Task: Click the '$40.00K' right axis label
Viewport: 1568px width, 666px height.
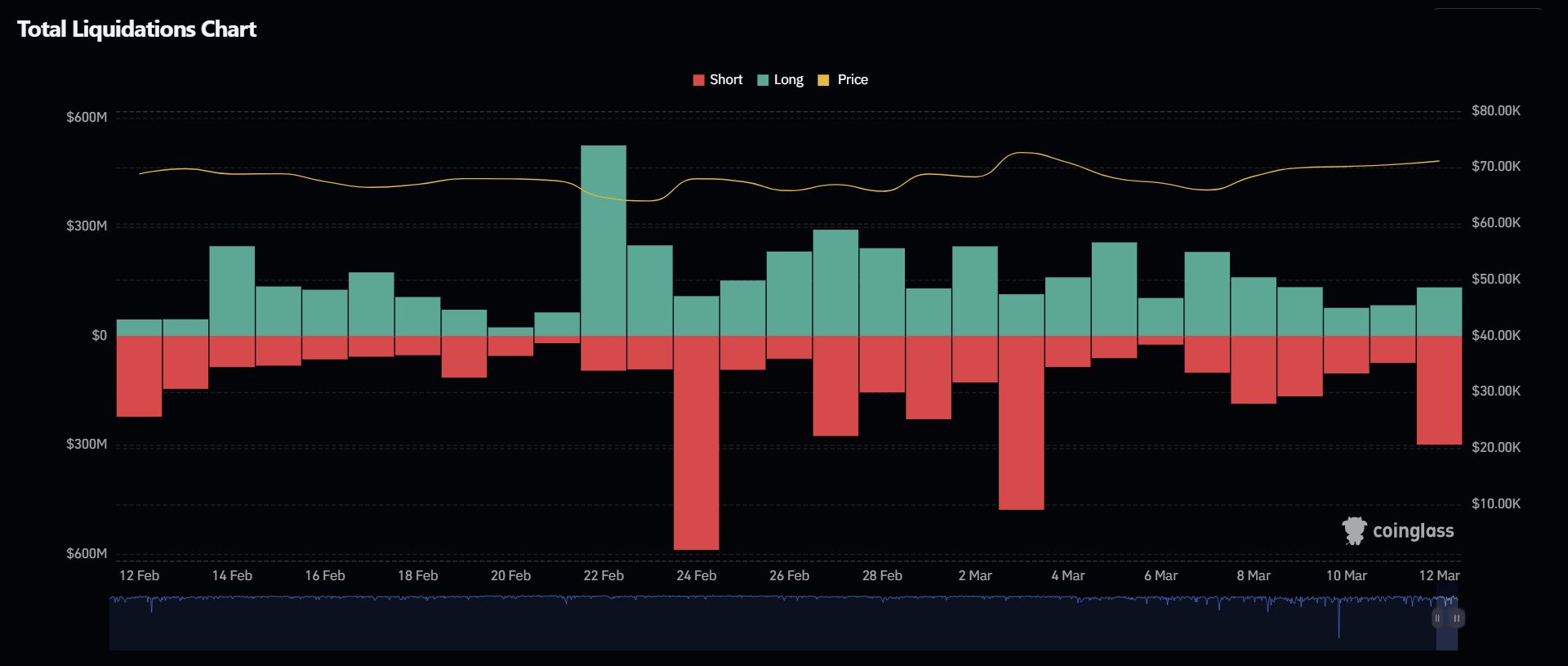Action: pyautogui.click(x=1496, y=335)
